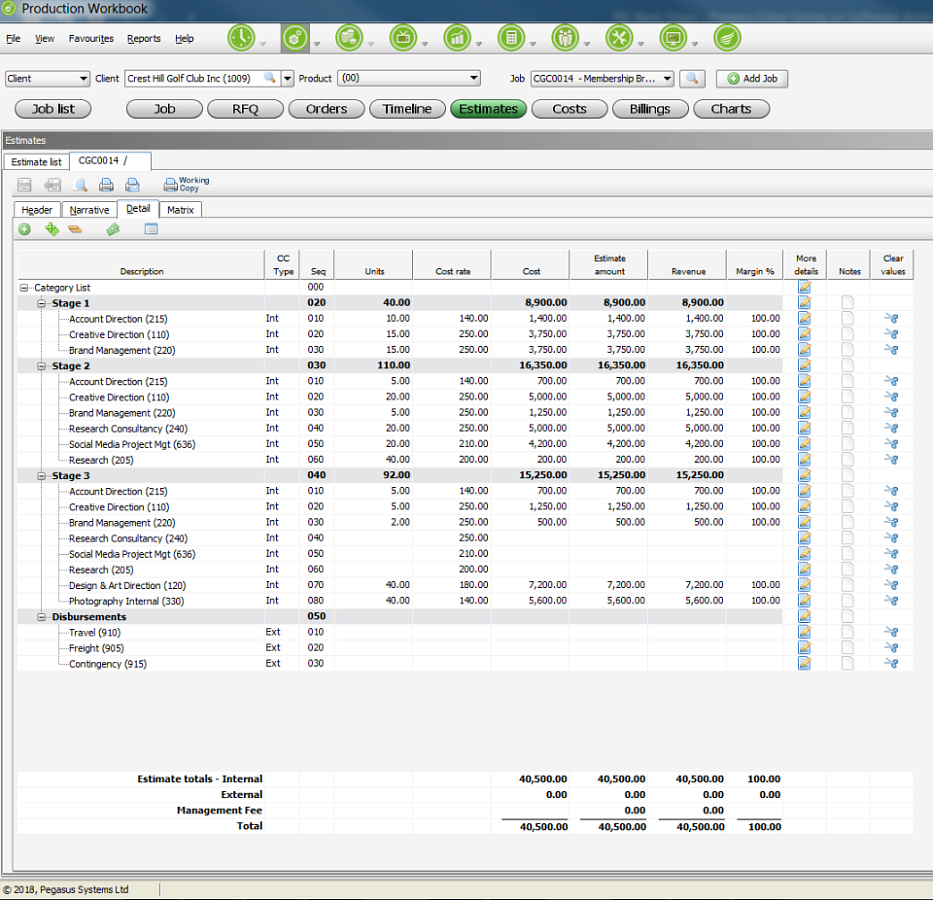Click the job search magnifier button
The image size is (933, 900).
[692, 79]
